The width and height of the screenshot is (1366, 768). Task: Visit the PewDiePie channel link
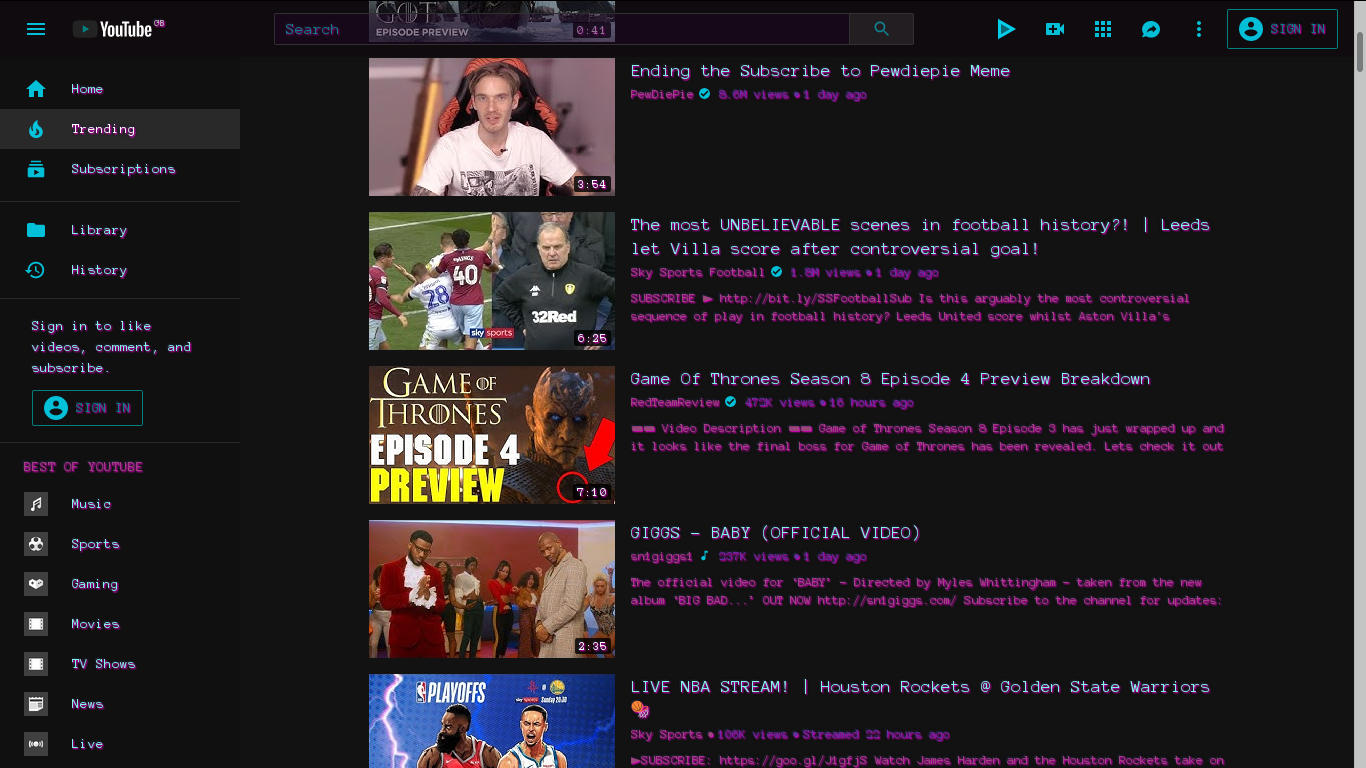(x=662, y=95)
